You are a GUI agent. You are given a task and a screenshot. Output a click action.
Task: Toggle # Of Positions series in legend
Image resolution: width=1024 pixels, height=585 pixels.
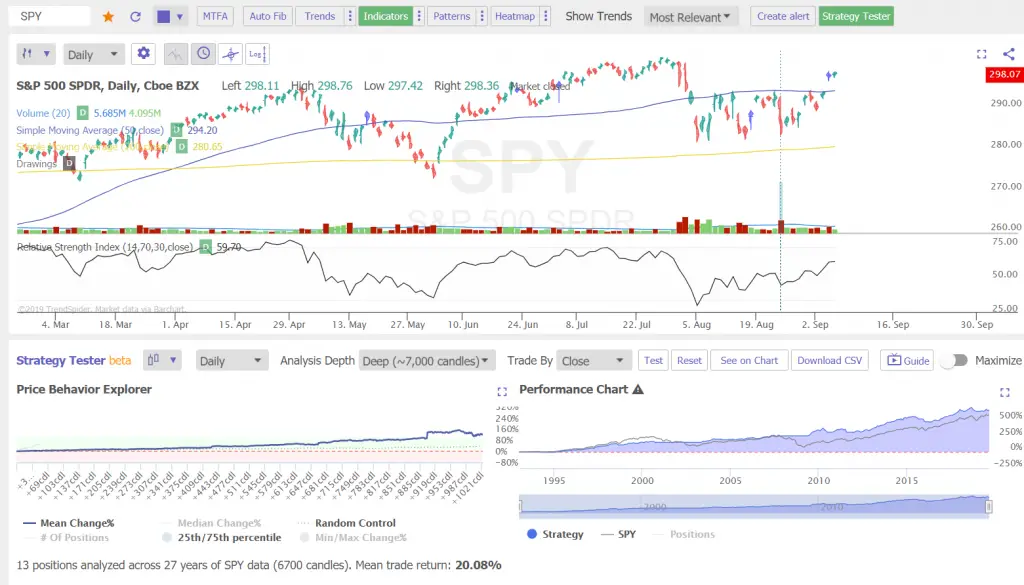66,537
